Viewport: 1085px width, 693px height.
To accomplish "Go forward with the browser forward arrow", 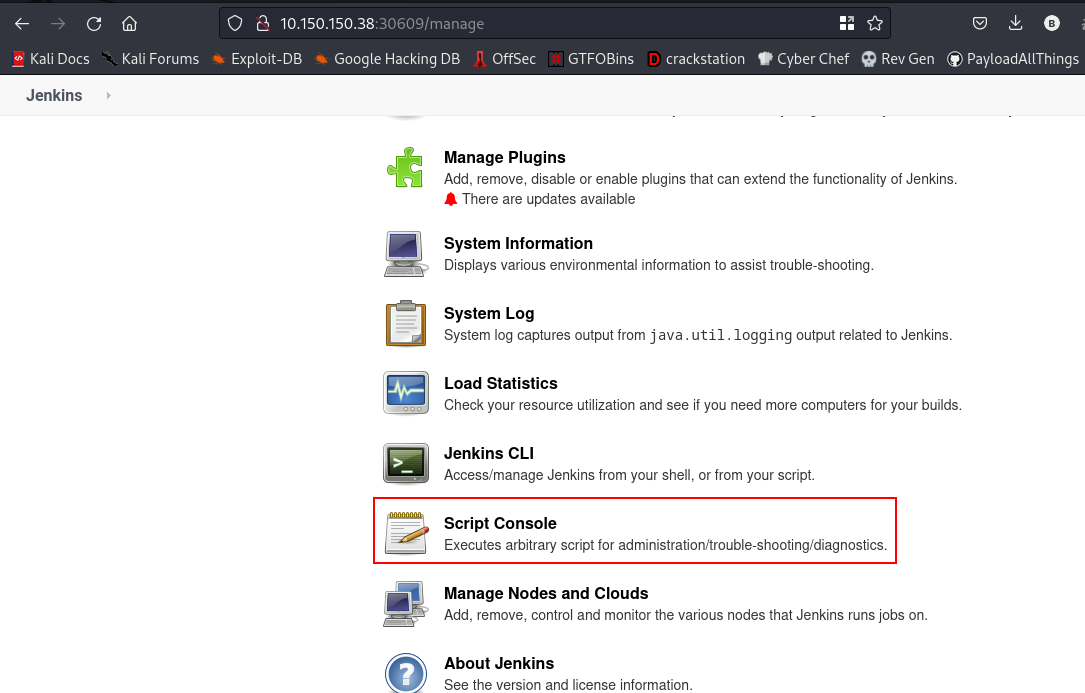I will tap(58, 24).
